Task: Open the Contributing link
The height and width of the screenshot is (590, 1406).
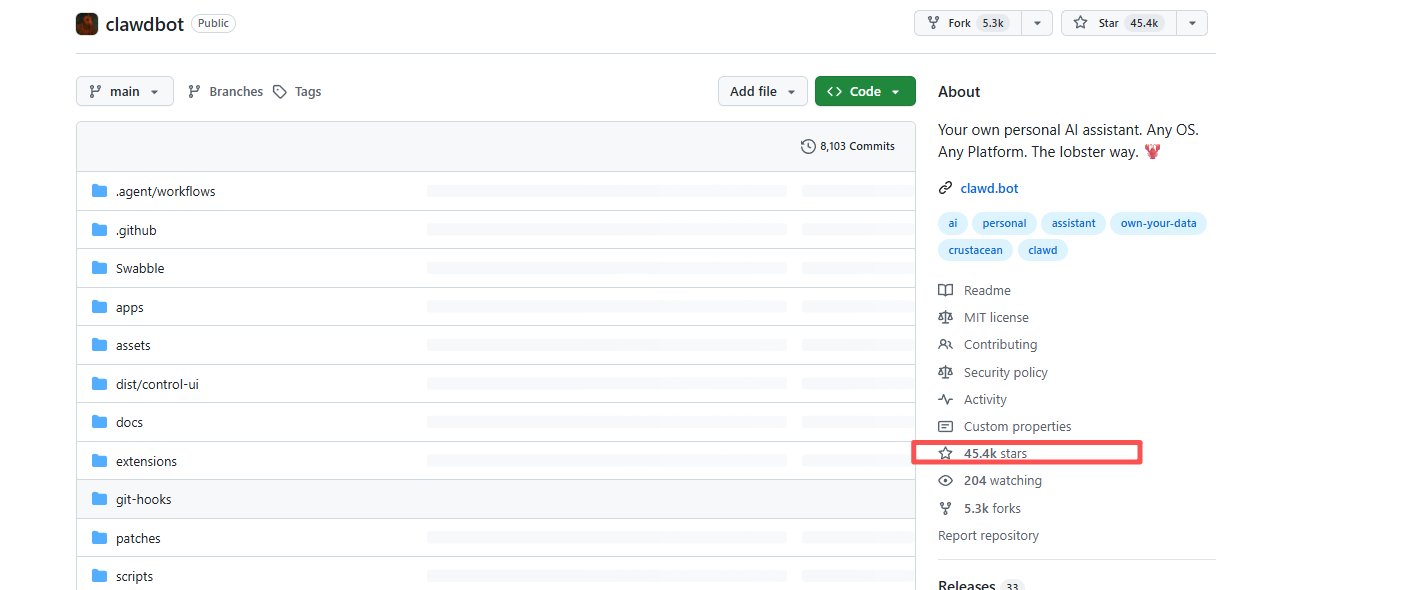Action: coord(1000,344)
